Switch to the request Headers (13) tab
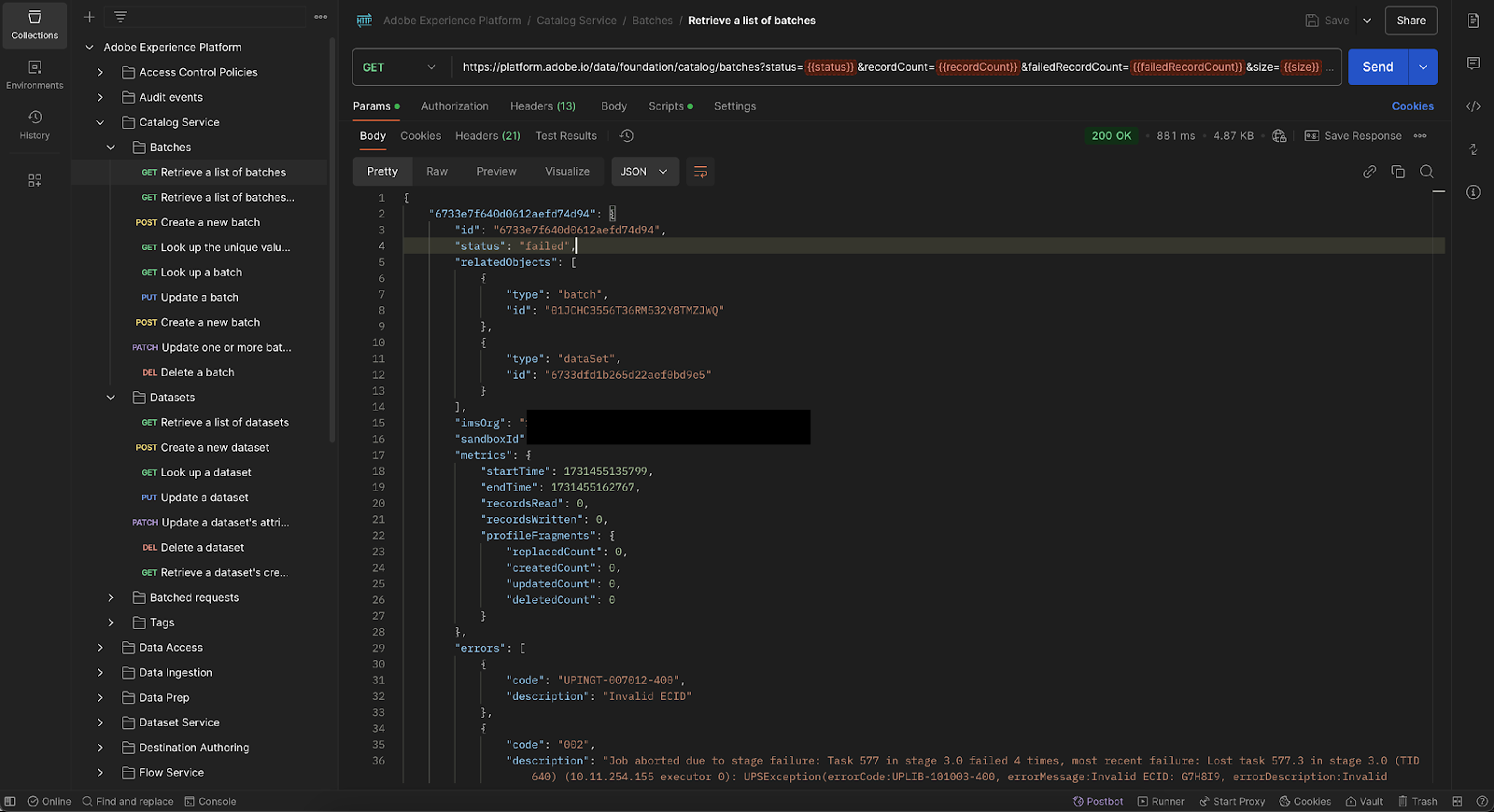 [543, 106]
